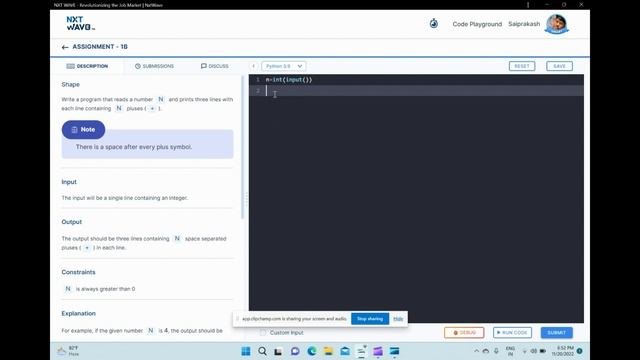Open File Explorer from taskbar
640x360 pixels.
click(328, 351)
